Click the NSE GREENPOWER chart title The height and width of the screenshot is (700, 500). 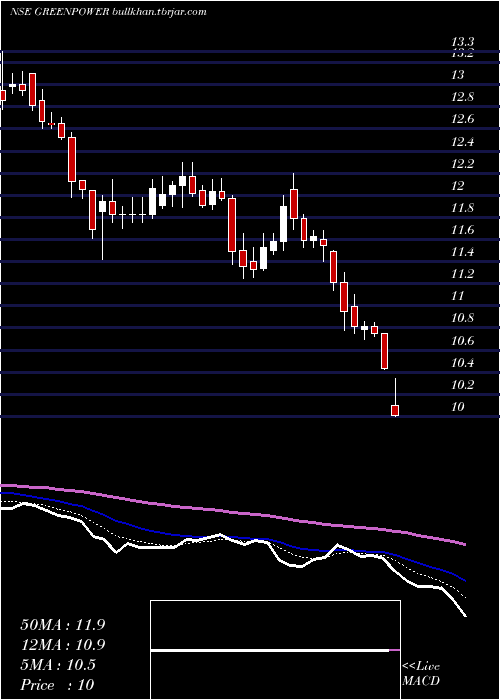(108, 12)
